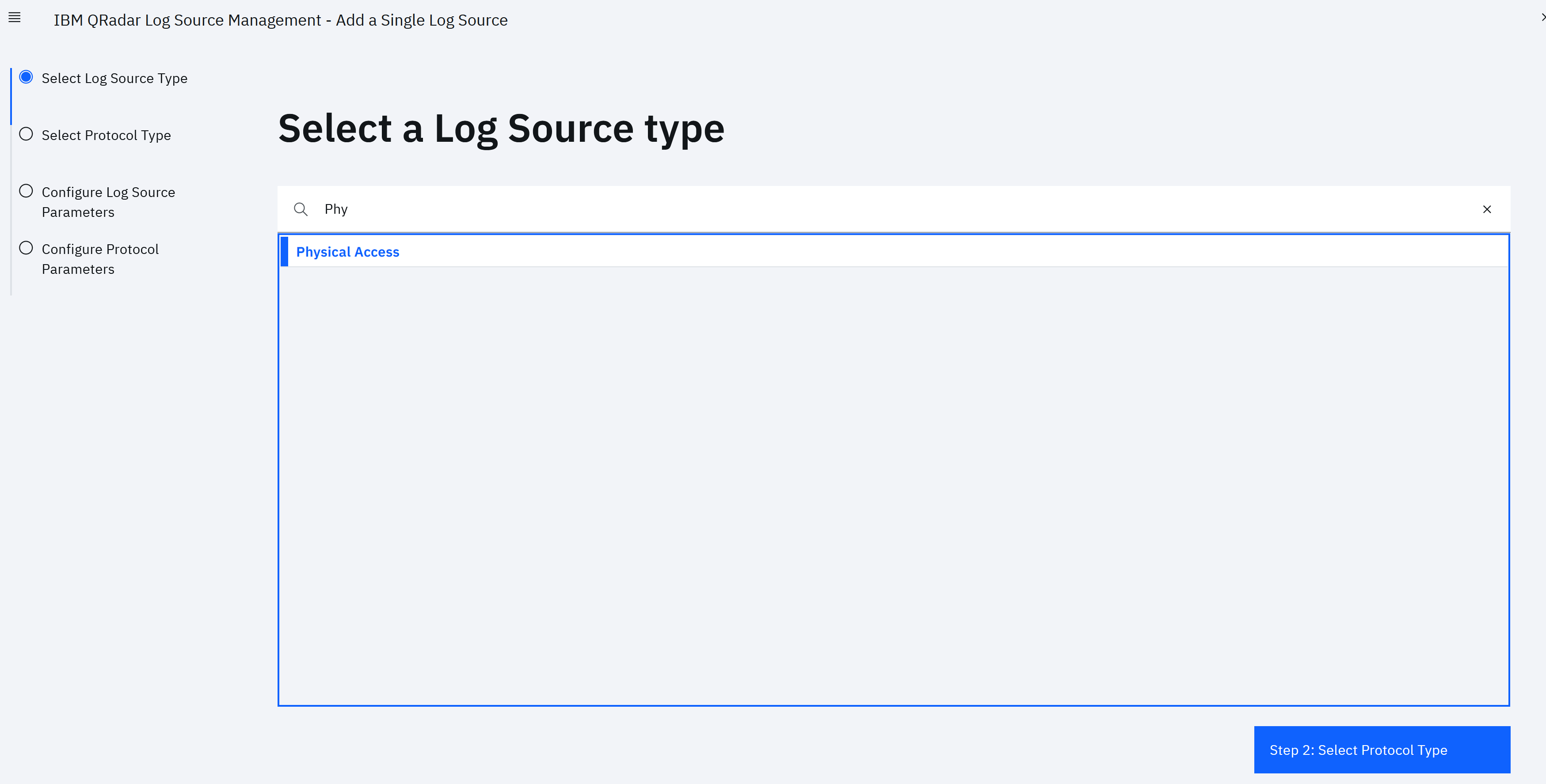Click the Step 2: Select Protocol Type button

(1382, 750)
